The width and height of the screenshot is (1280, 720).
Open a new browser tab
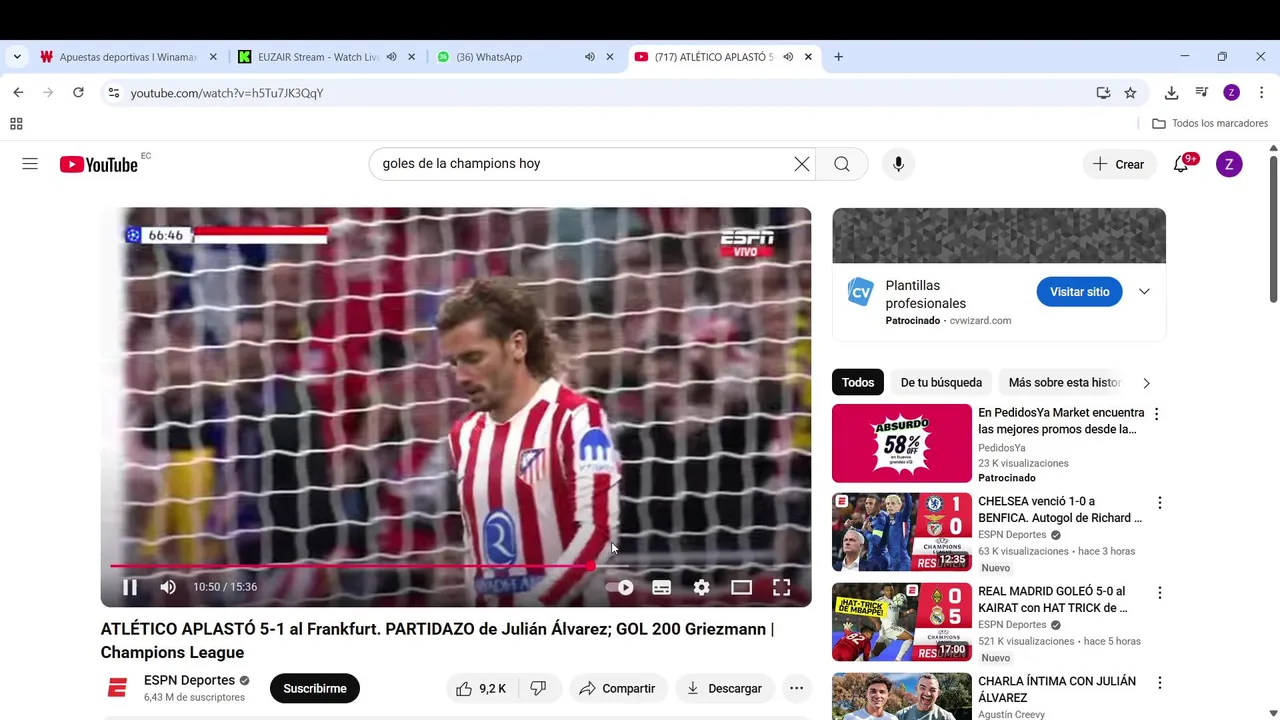click(838, 57)
